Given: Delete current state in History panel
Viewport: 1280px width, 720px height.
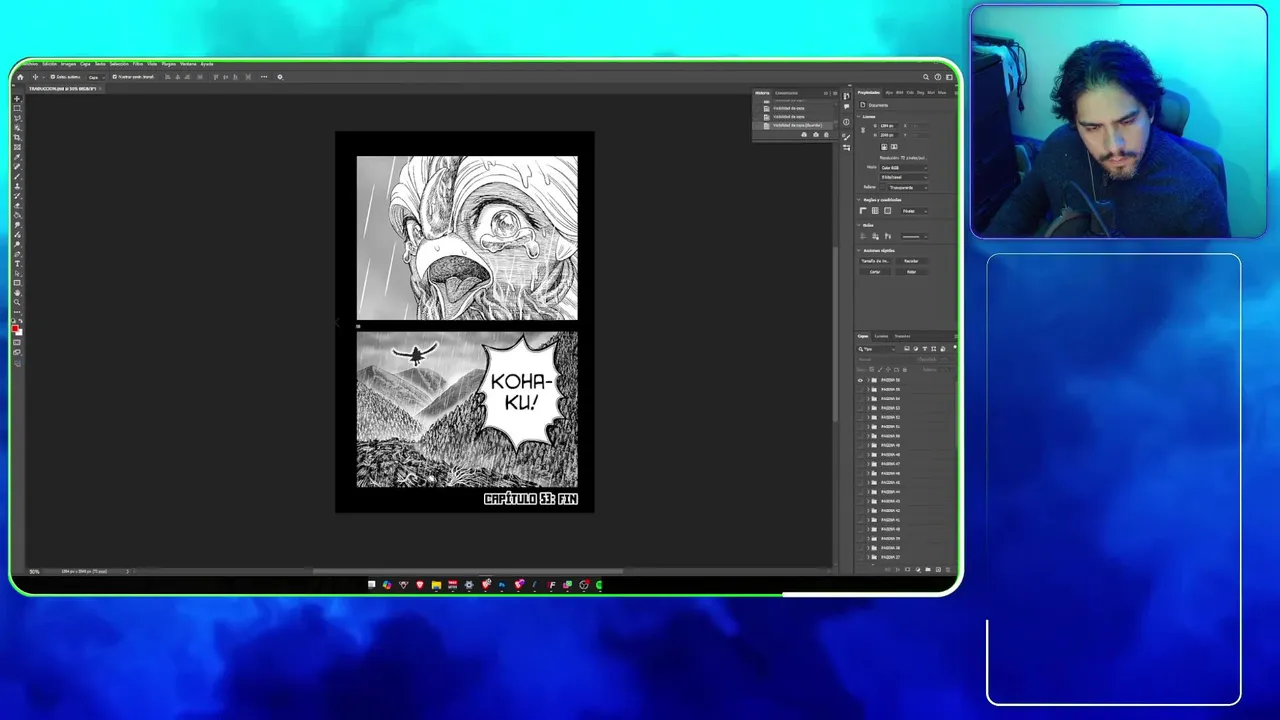Looking at the screenshot, I should [826, 134].
